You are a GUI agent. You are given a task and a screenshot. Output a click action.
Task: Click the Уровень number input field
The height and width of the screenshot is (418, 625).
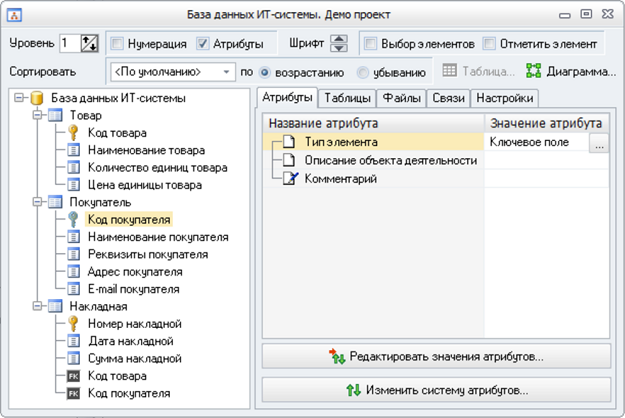(70, 43)
